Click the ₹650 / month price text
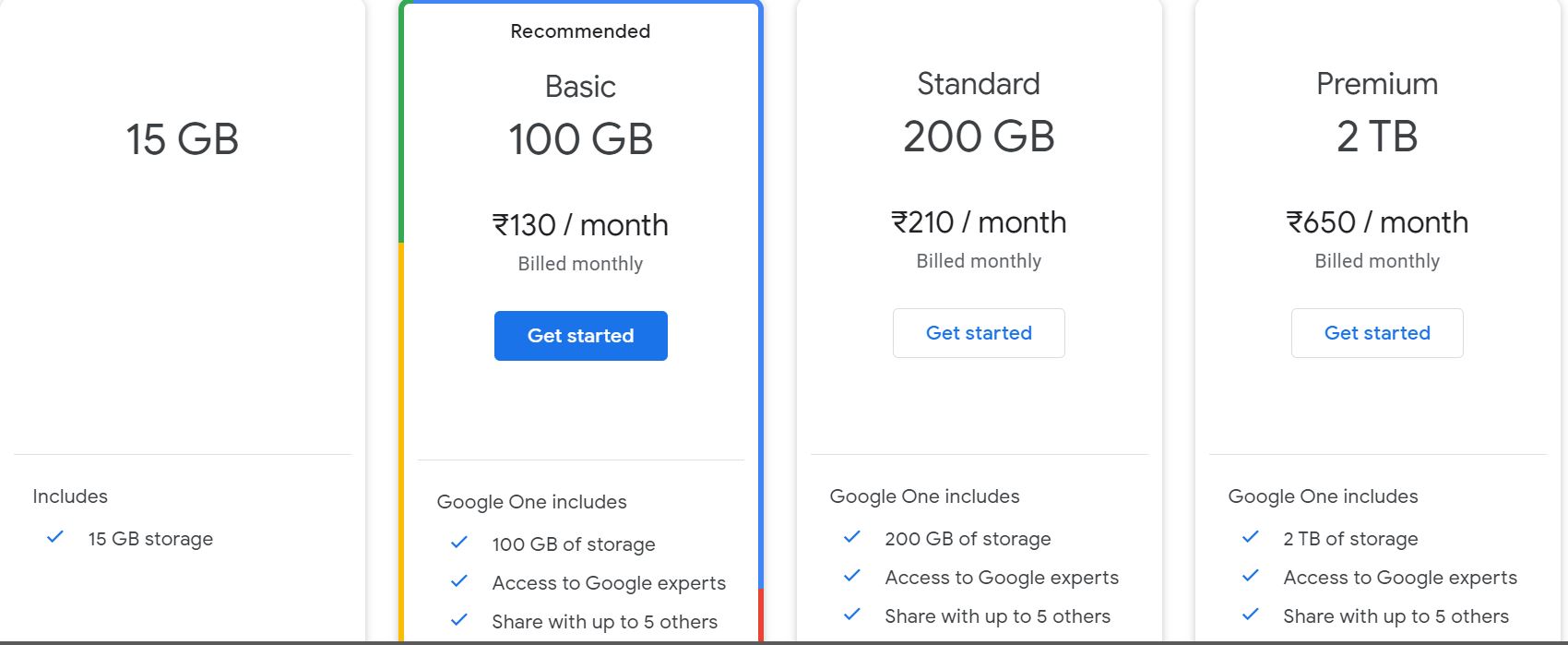 click(1377, 222)
